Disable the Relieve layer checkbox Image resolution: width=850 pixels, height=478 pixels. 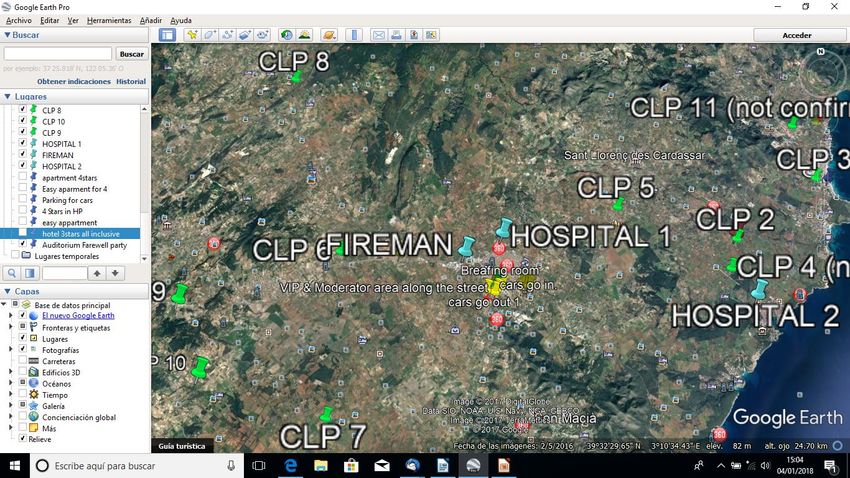click(x=22, y=438)
